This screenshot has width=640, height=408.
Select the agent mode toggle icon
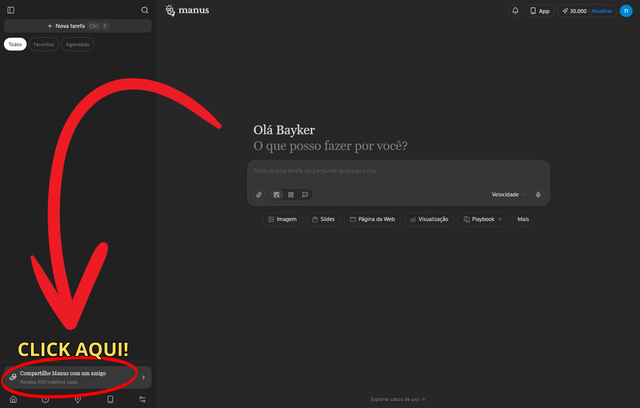click(277, 195)
